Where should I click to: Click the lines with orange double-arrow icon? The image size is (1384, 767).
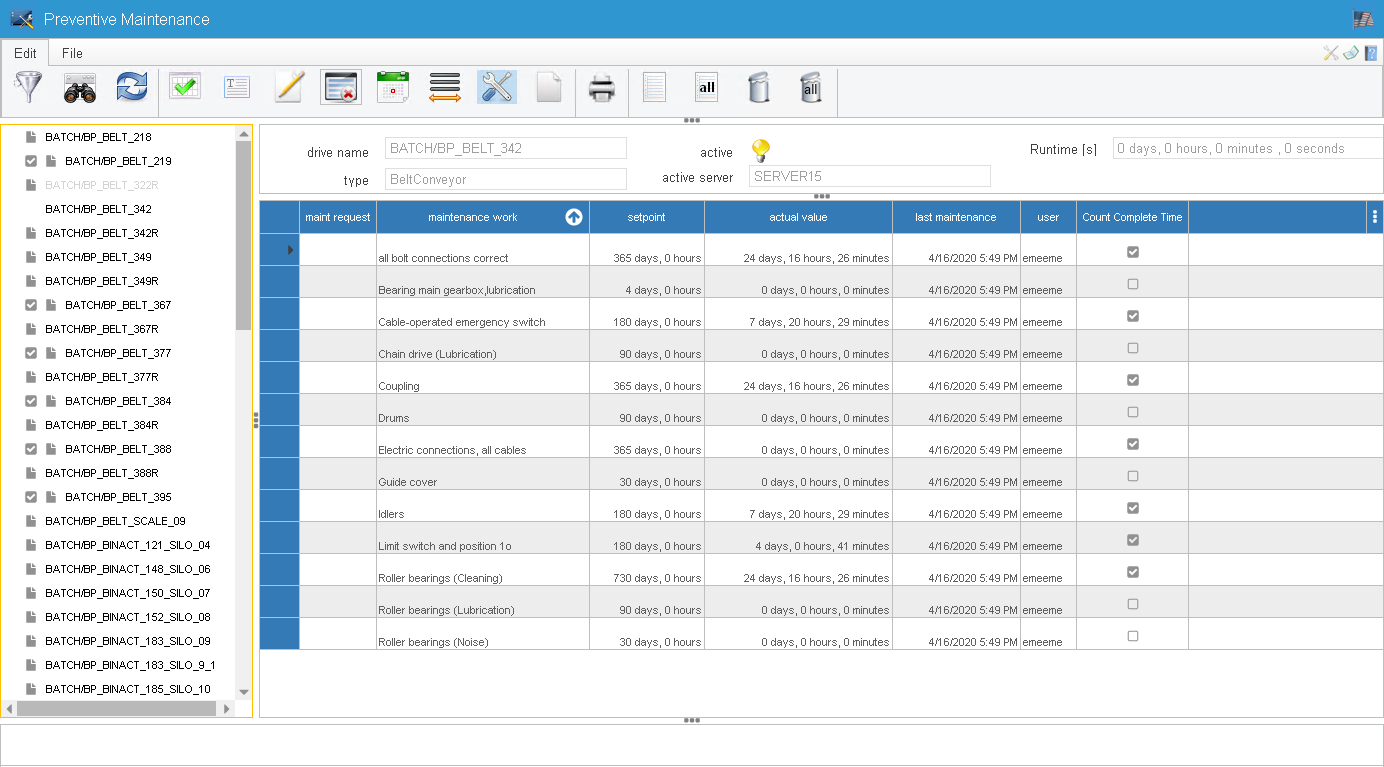(445, 87)
